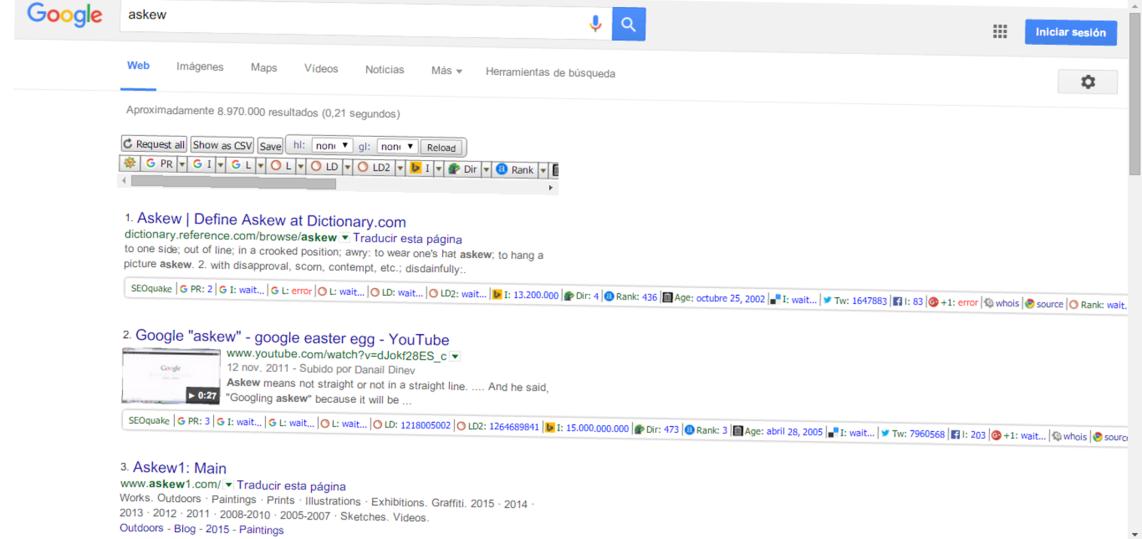Click whois in the first result's SEOquake bar
Image resolution: width=1142 pixels, height=539 pixels.
tap(1001, 302)
